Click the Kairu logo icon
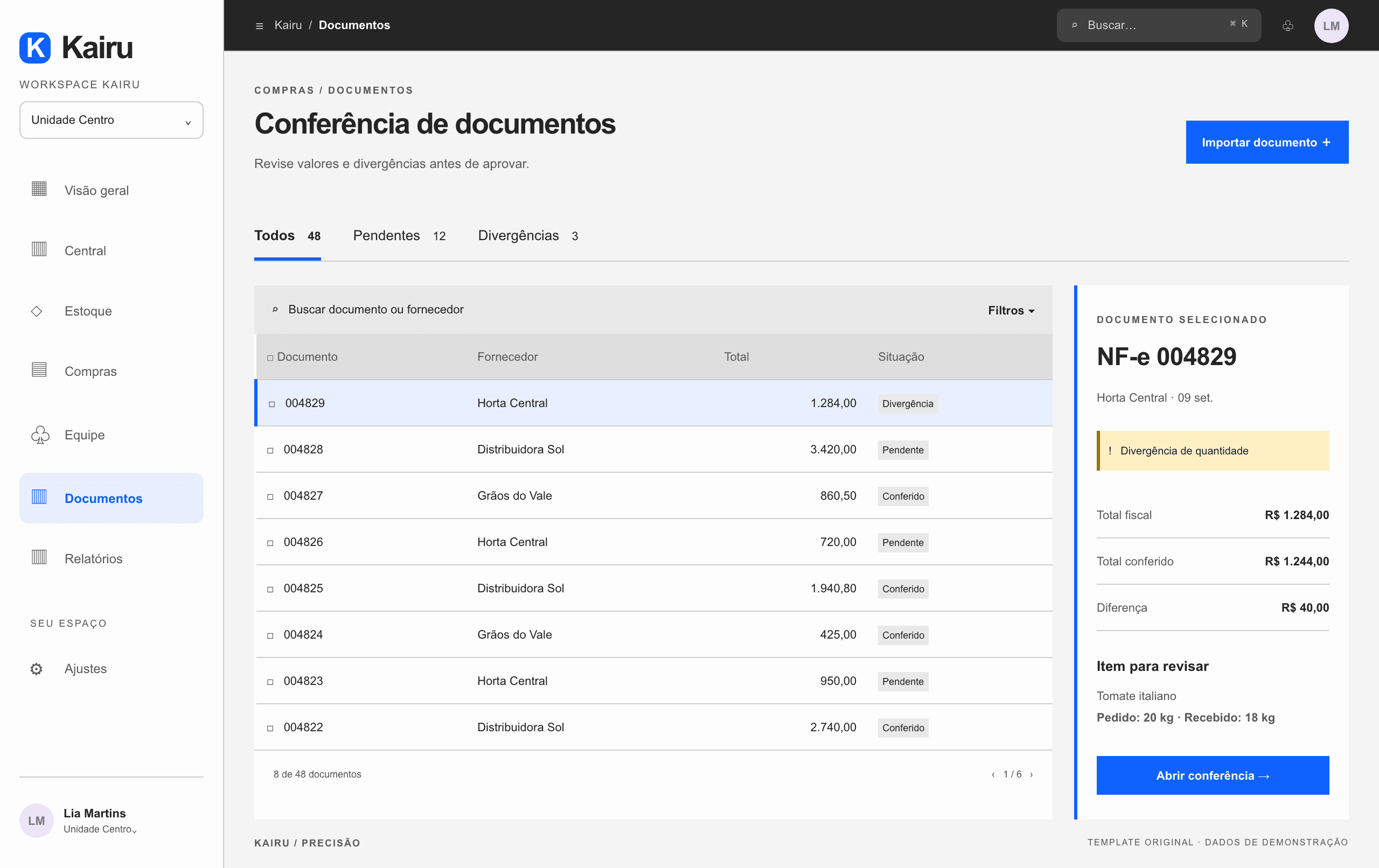 click(35, 47)
